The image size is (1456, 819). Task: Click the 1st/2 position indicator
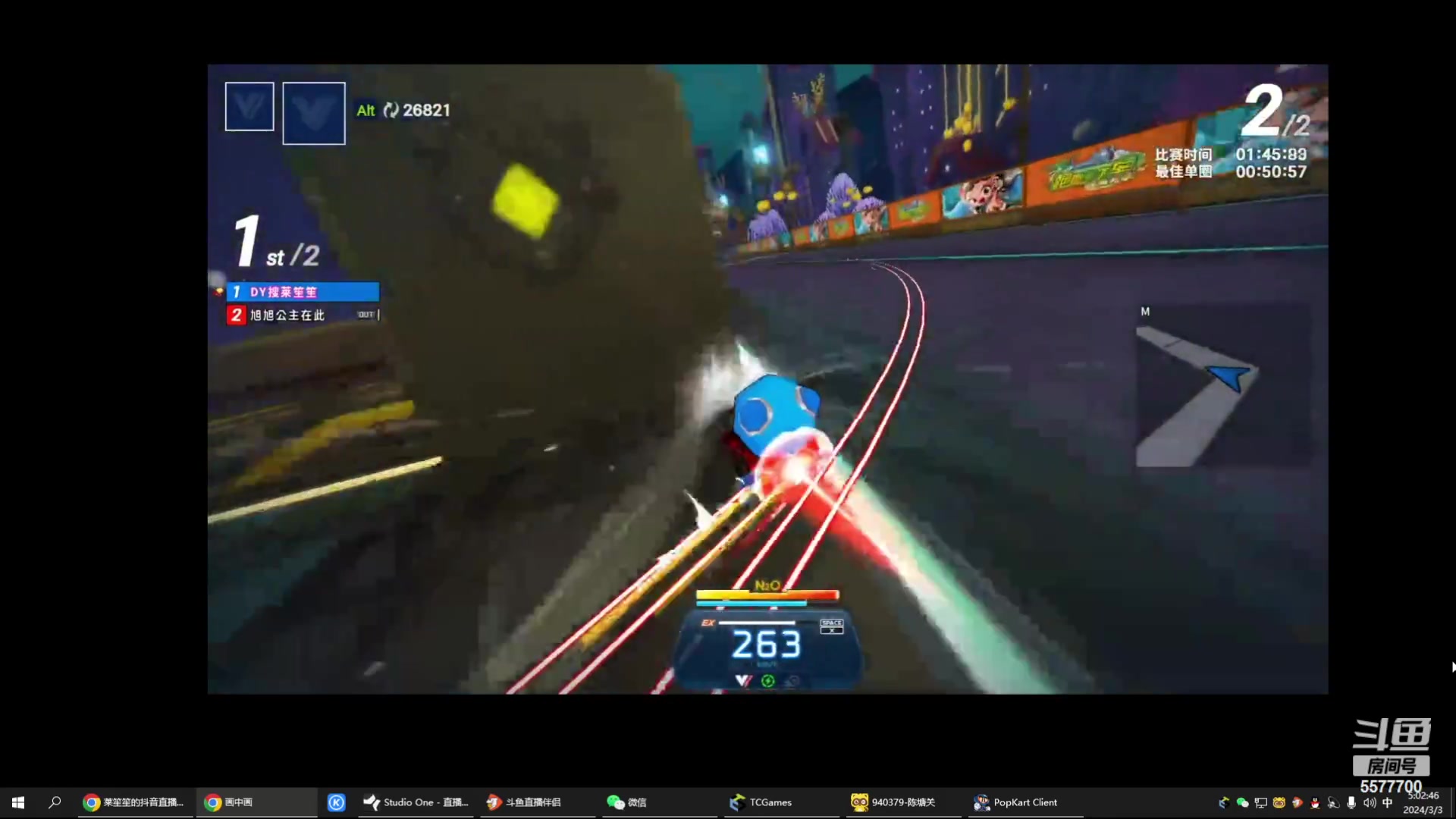tap(276, 243)
